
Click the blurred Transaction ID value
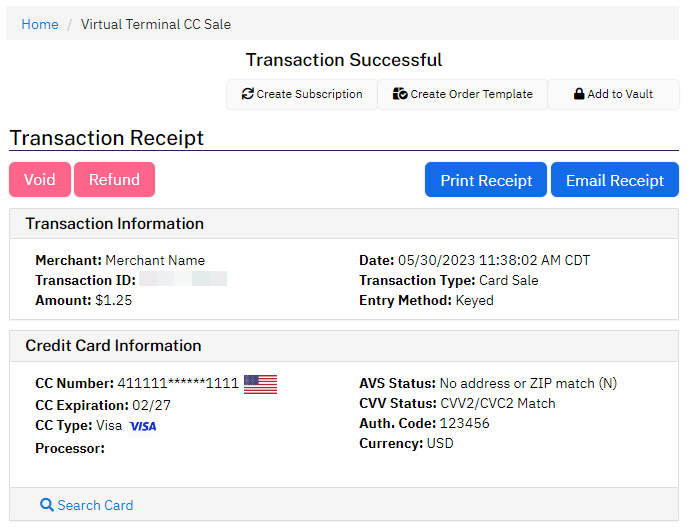pyautogui.click(x=183, y=279)
